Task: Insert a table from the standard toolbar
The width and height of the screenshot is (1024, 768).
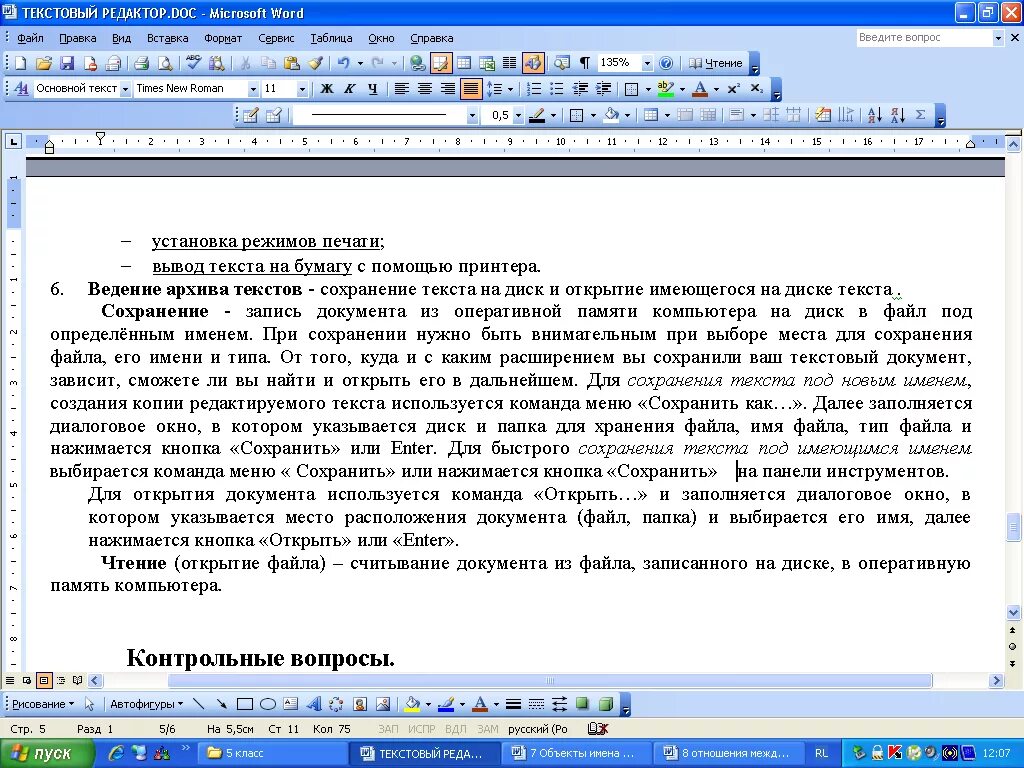Action: pos(464,63)
